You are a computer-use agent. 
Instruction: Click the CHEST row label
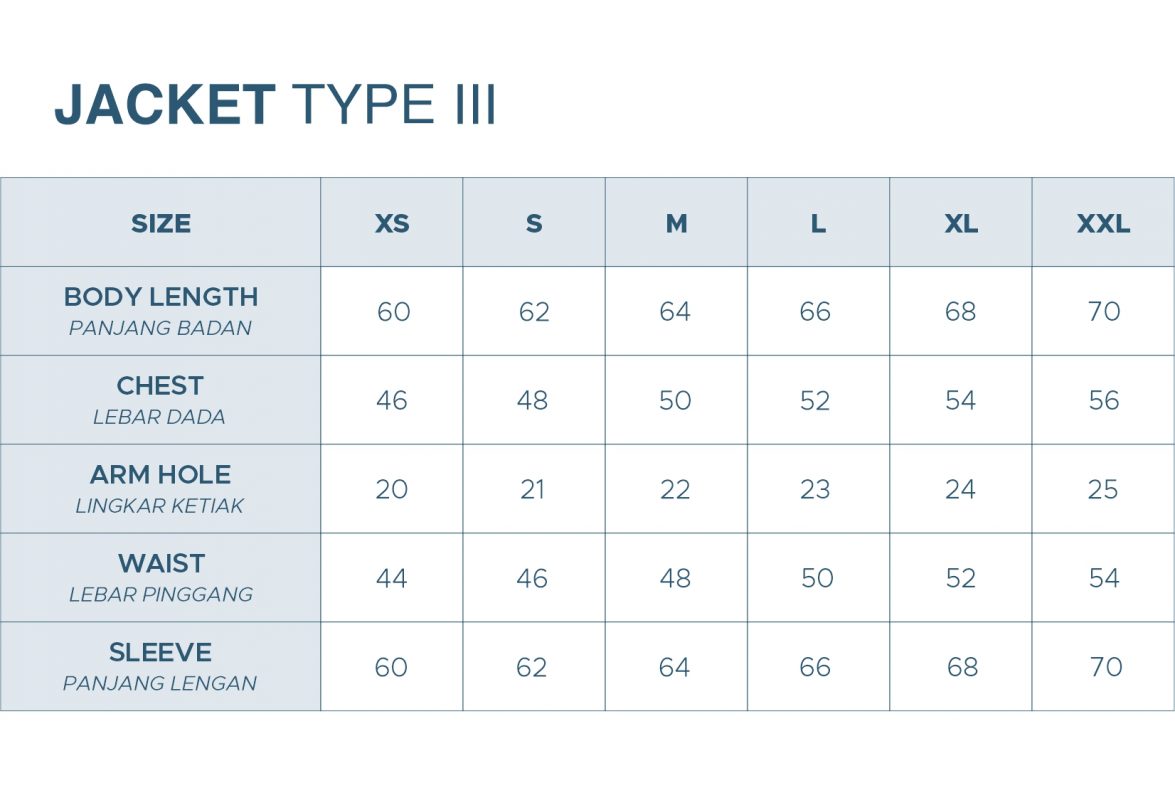[x=160, y=386]
